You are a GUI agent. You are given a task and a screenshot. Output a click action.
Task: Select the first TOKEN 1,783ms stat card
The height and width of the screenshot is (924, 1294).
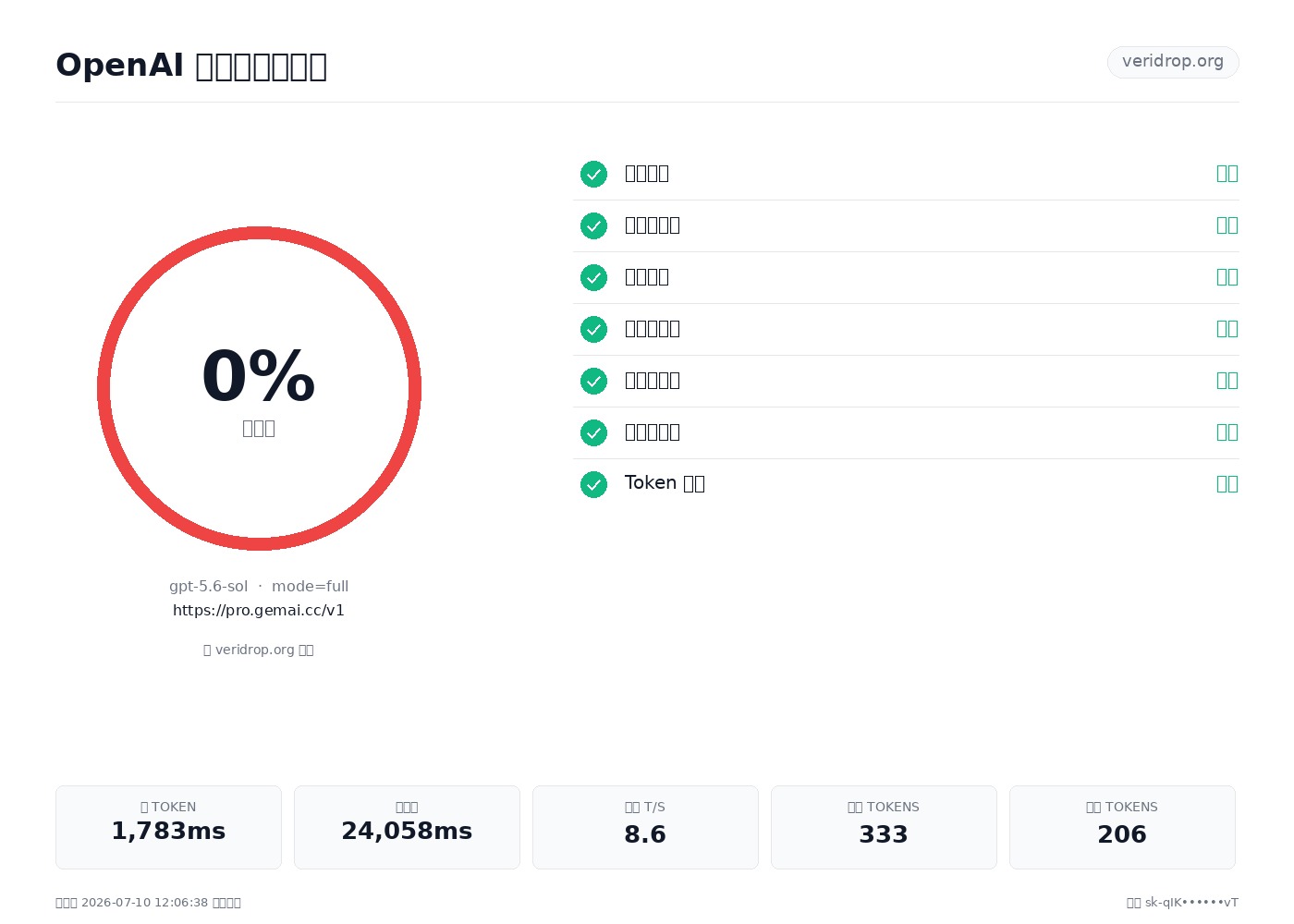168,827
